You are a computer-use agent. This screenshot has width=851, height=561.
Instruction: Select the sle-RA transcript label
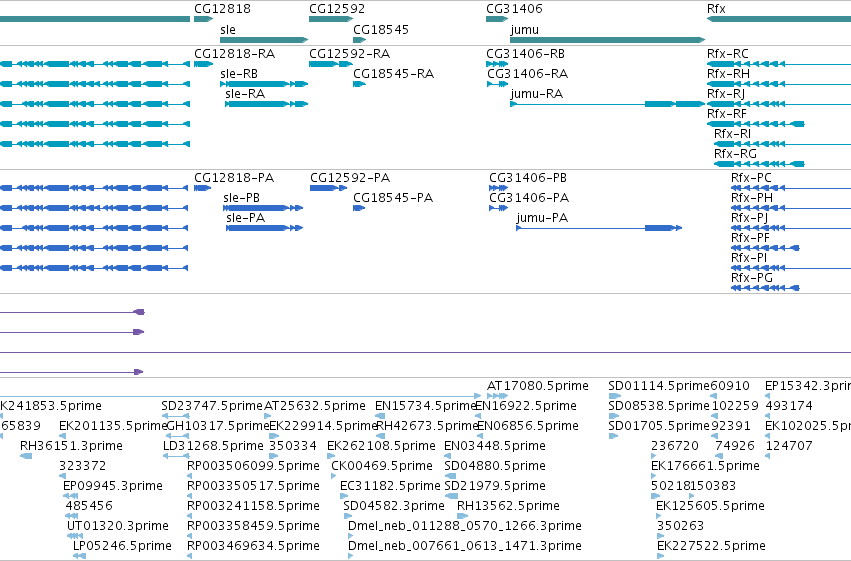coord(245,94)
